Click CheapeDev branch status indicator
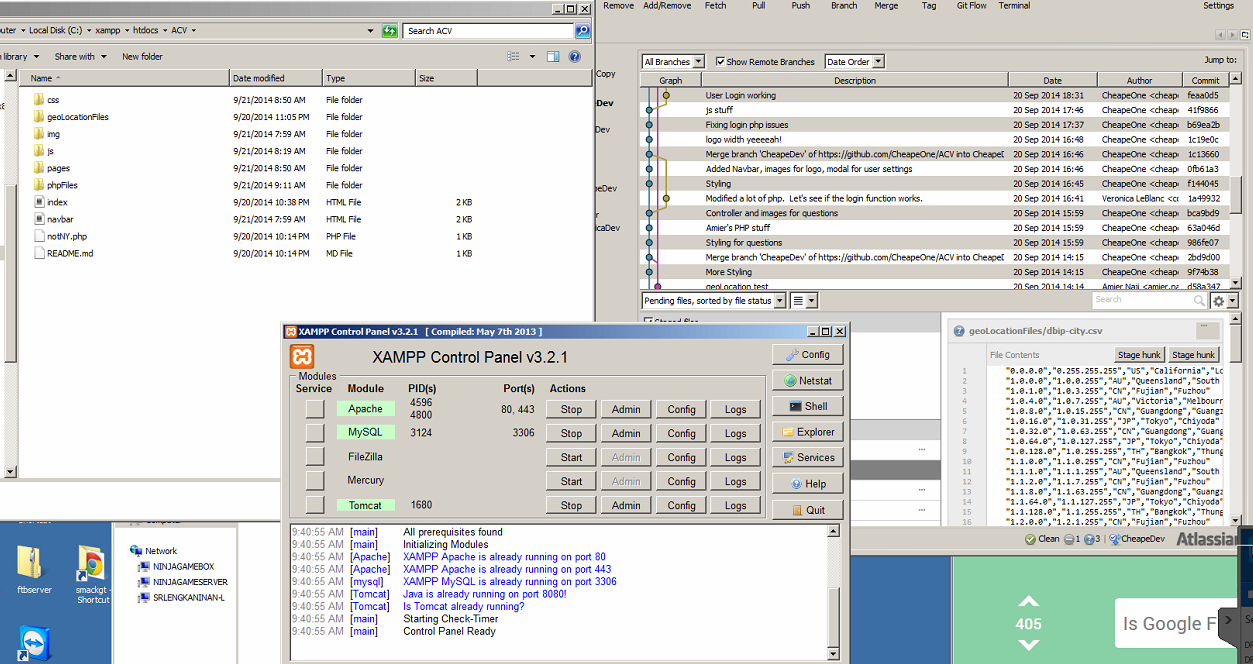 coord(1137,539)
